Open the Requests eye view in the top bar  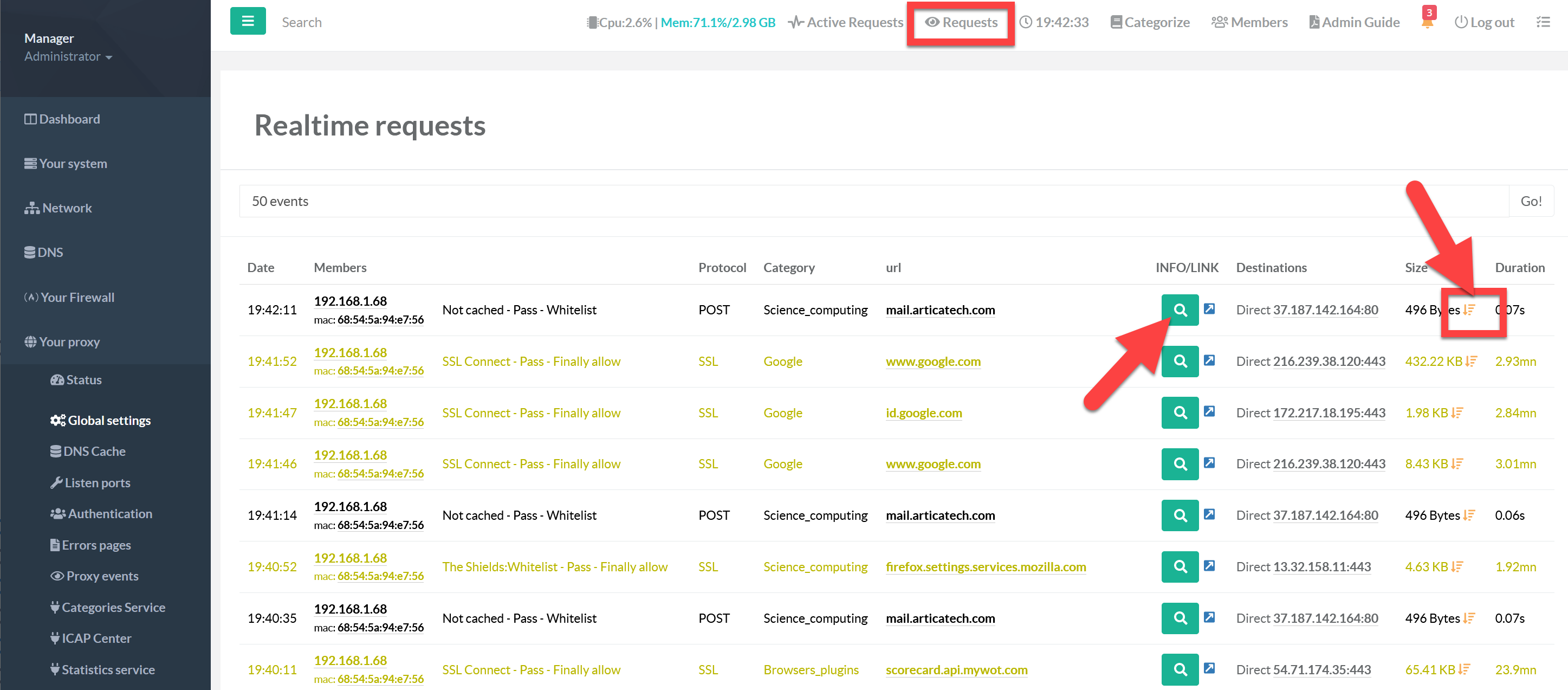coord(961,23)
